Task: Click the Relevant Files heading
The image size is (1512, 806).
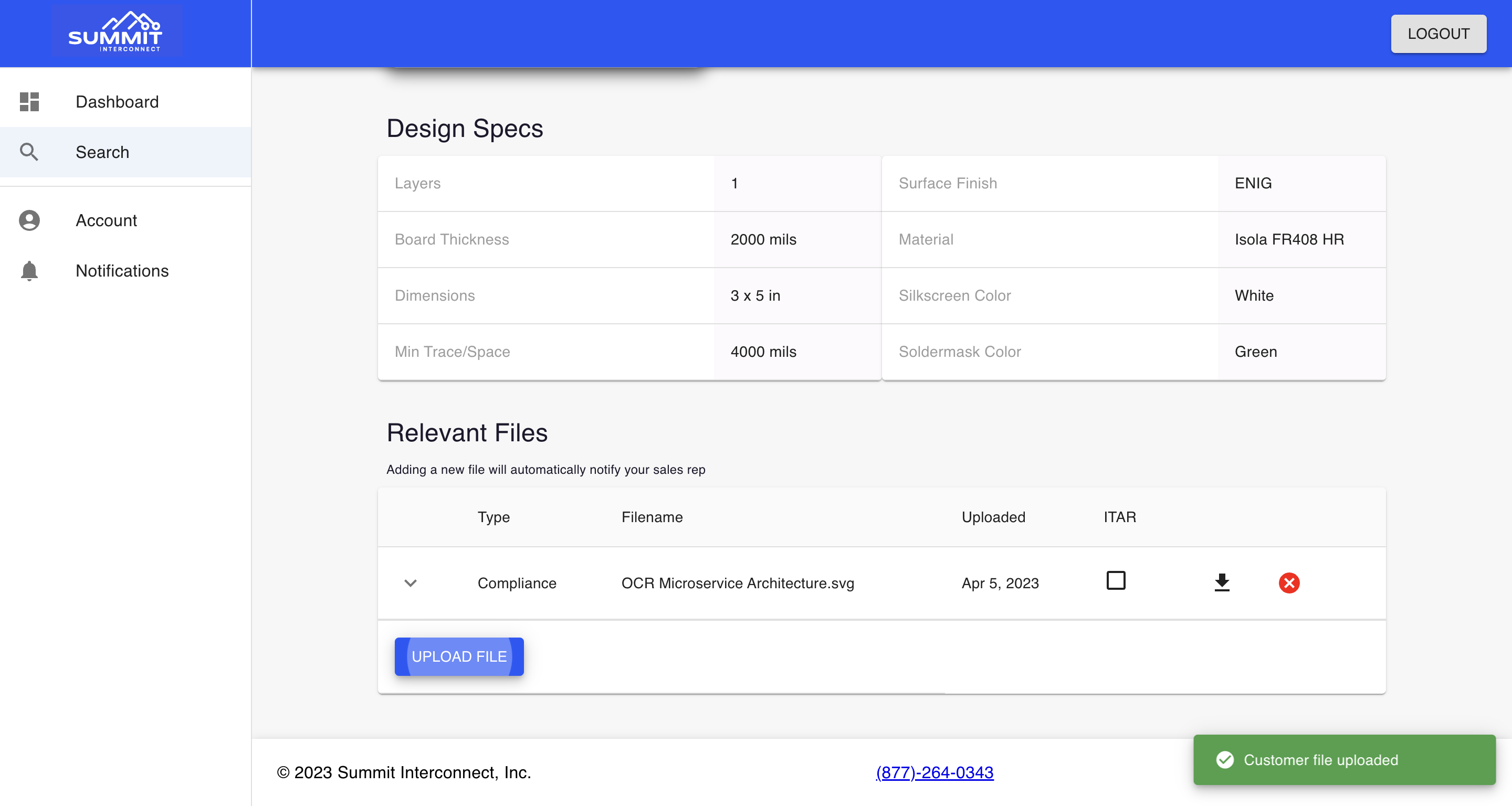Action: (x=467, y=433)
